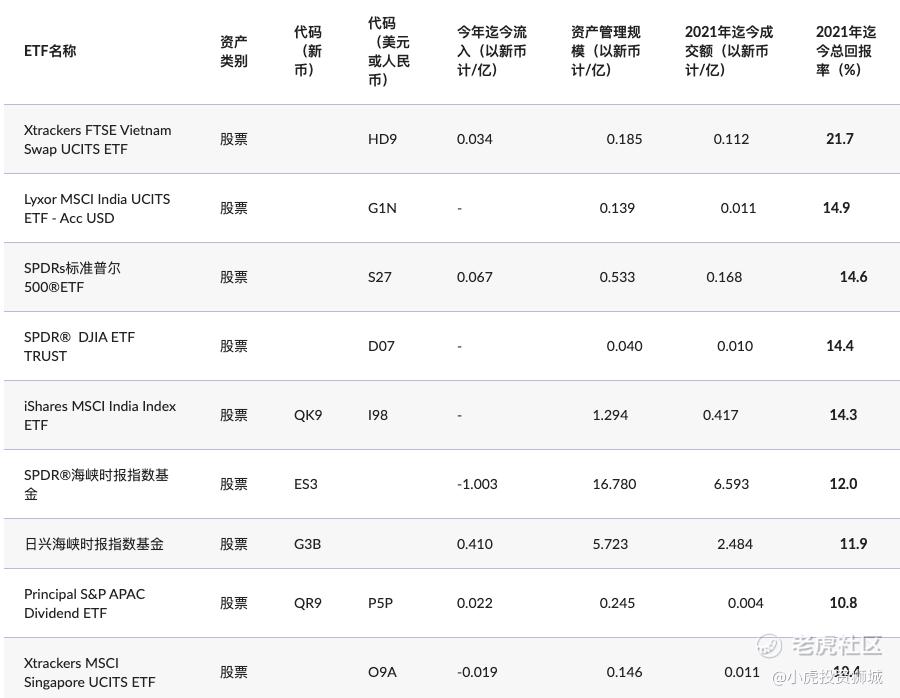900x698 pixels.
Task: Click AUM value 1.294
Action: coord(610,415)
